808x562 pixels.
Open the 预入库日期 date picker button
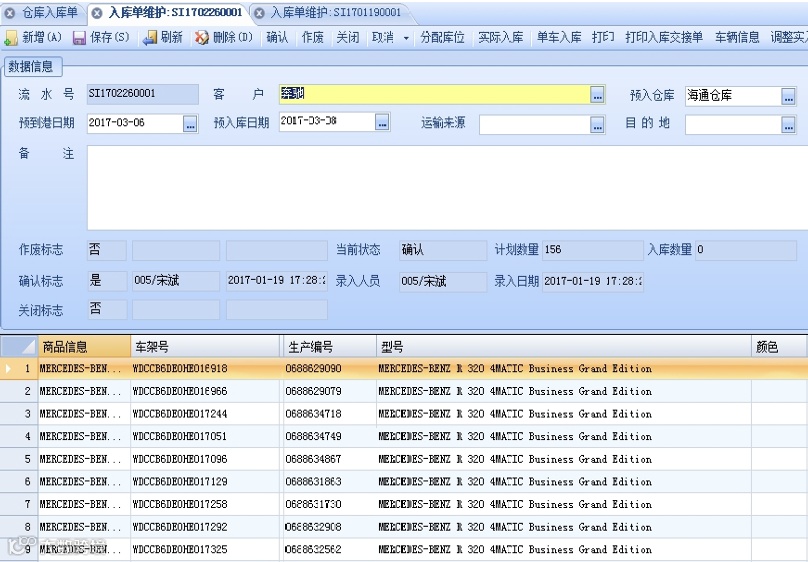tap(382, 122)
